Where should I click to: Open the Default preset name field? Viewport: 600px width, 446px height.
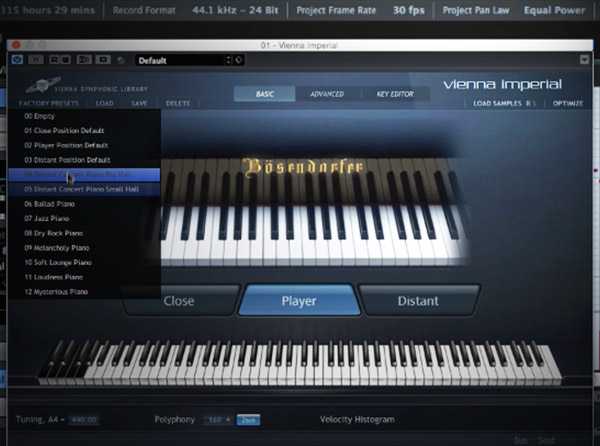tap(180, 60)
